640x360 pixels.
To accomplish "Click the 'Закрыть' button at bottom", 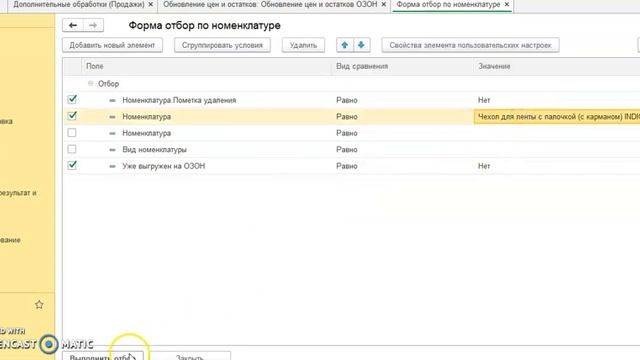I will [190, 356].
